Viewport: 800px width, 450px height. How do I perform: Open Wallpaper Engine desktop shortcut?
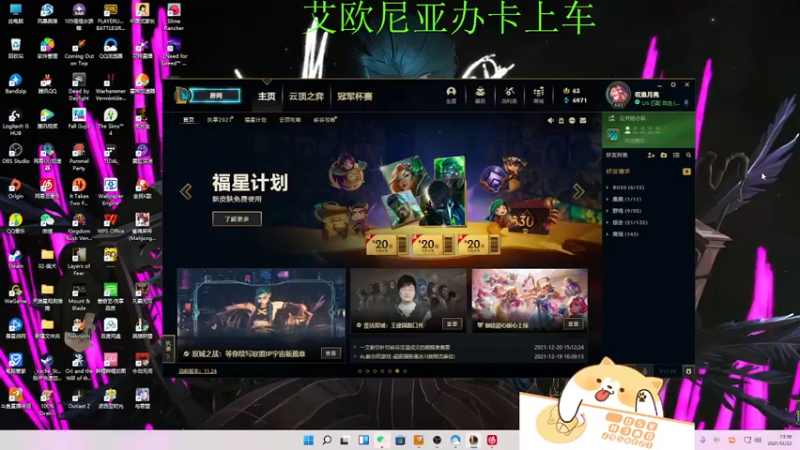[x=110, y=191]
